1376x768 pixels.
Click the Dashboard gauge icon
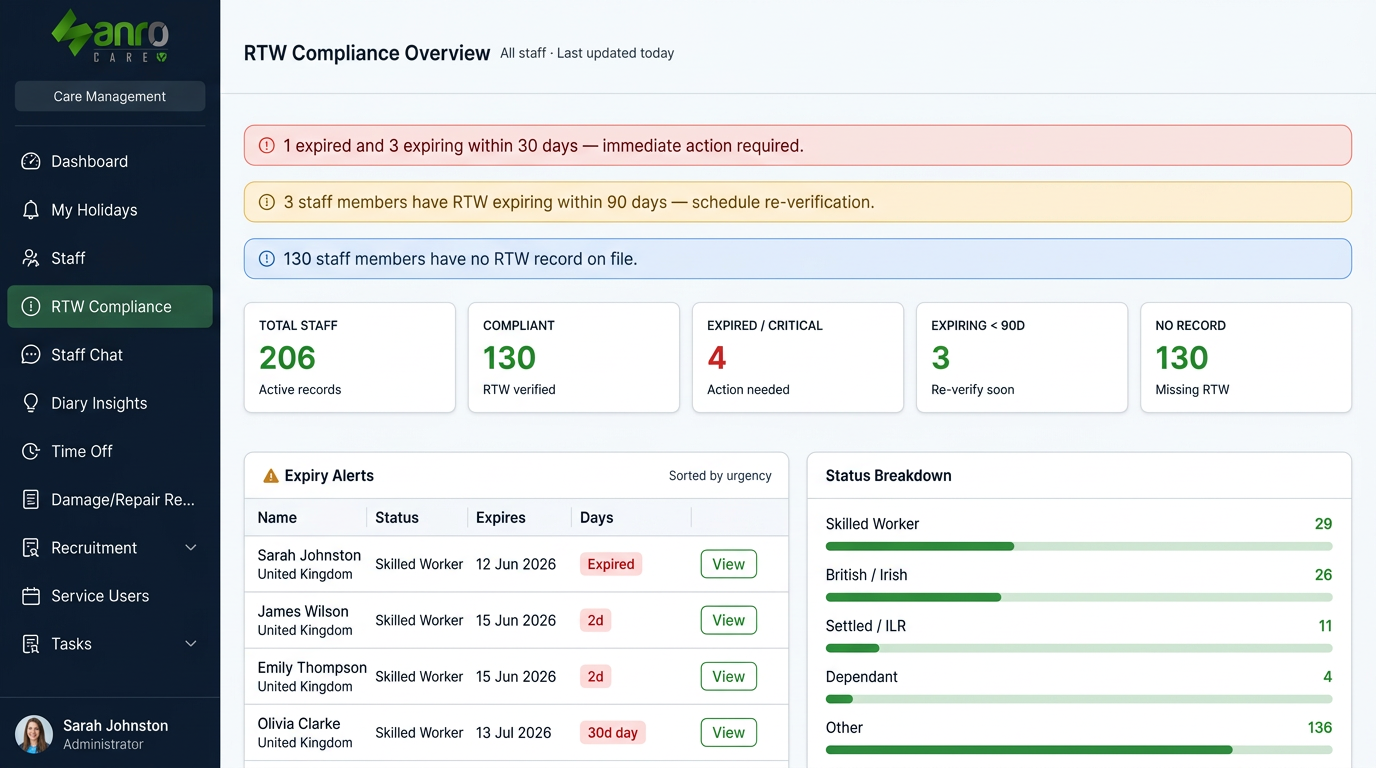pyautogui.click(x=31, y=161)
